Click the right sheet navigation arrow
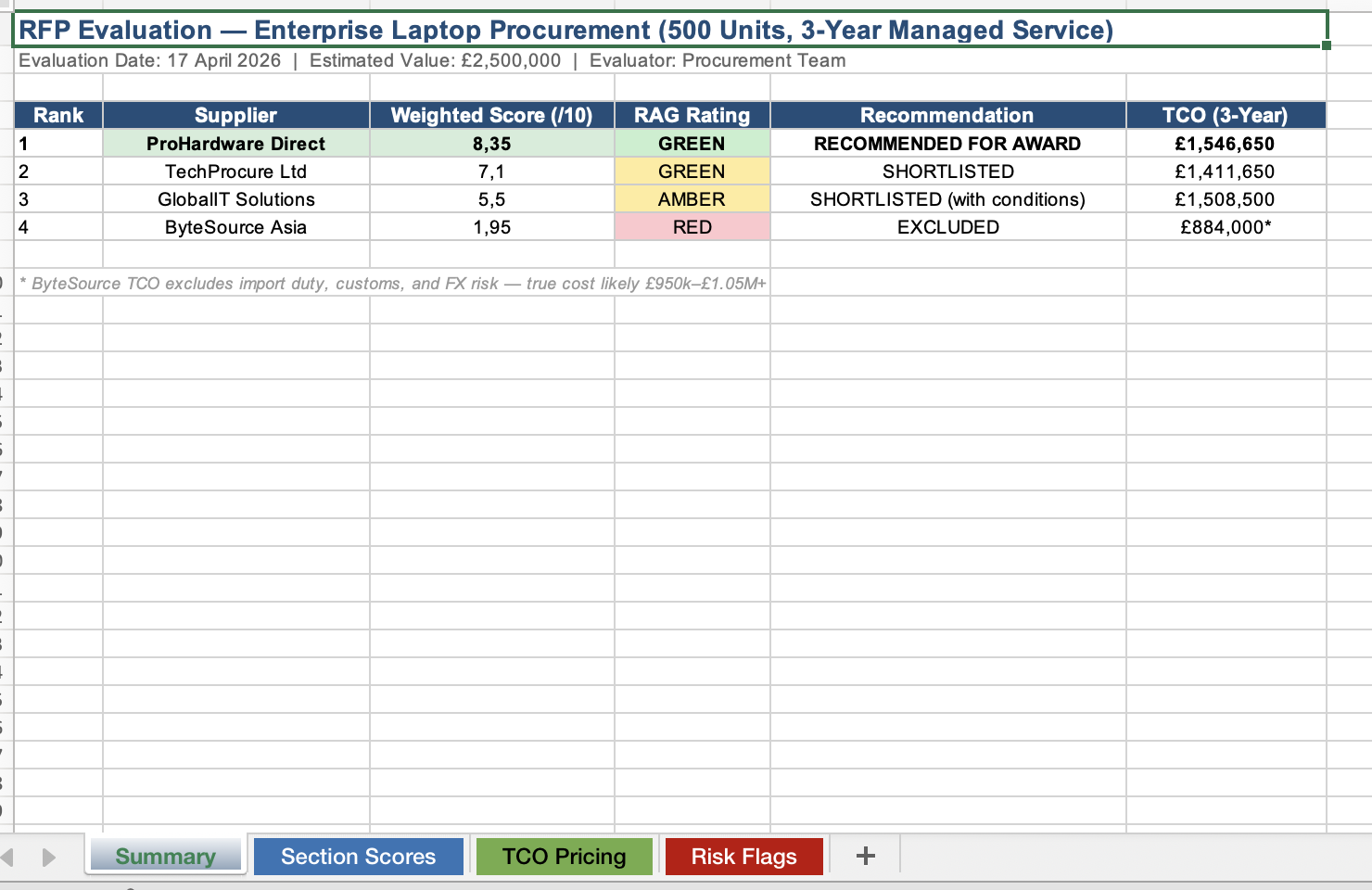This screenshot has width=1372, height=890. pyautogui.click(x=48, y=856)
